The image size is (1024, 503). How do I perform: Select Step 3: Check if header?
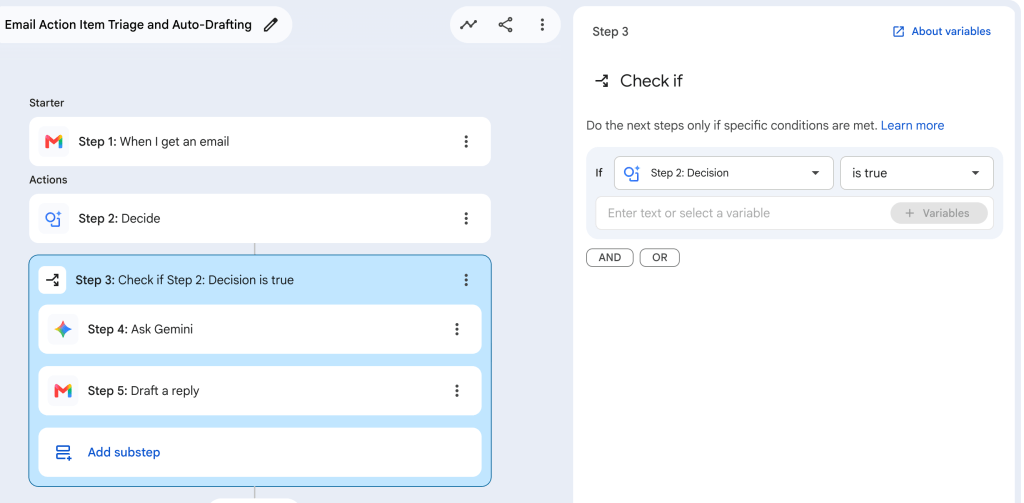point(259,280)
